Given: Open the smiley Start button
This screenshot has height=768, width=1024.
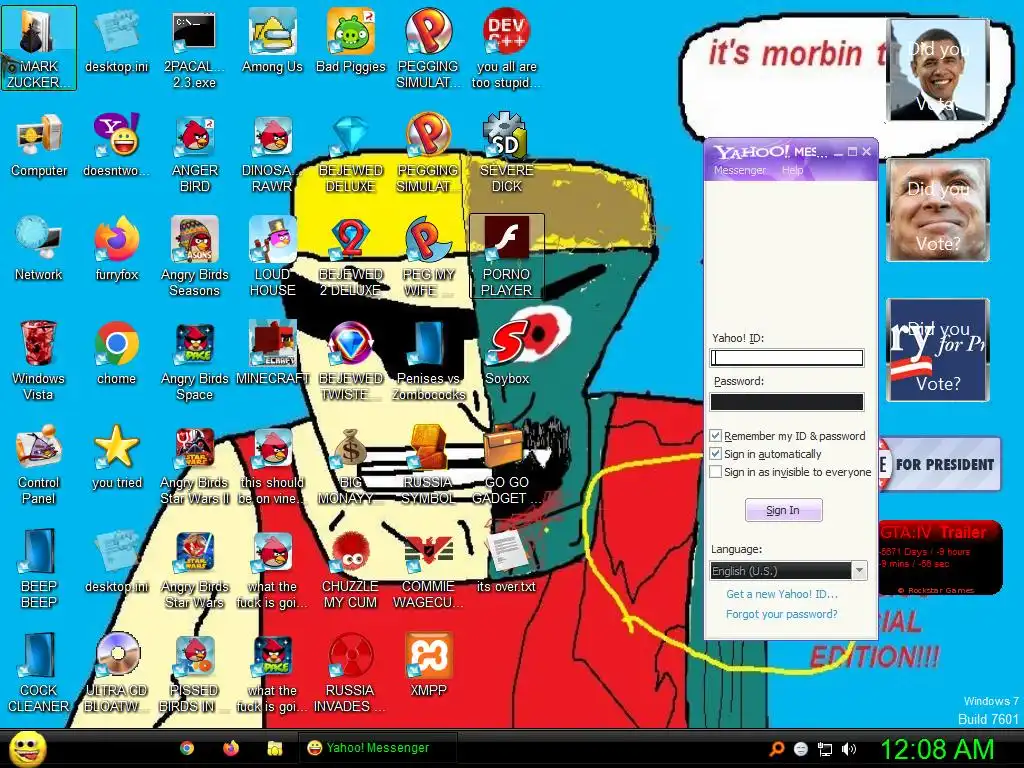Looking at the screenshot, I should coord(27,748).
